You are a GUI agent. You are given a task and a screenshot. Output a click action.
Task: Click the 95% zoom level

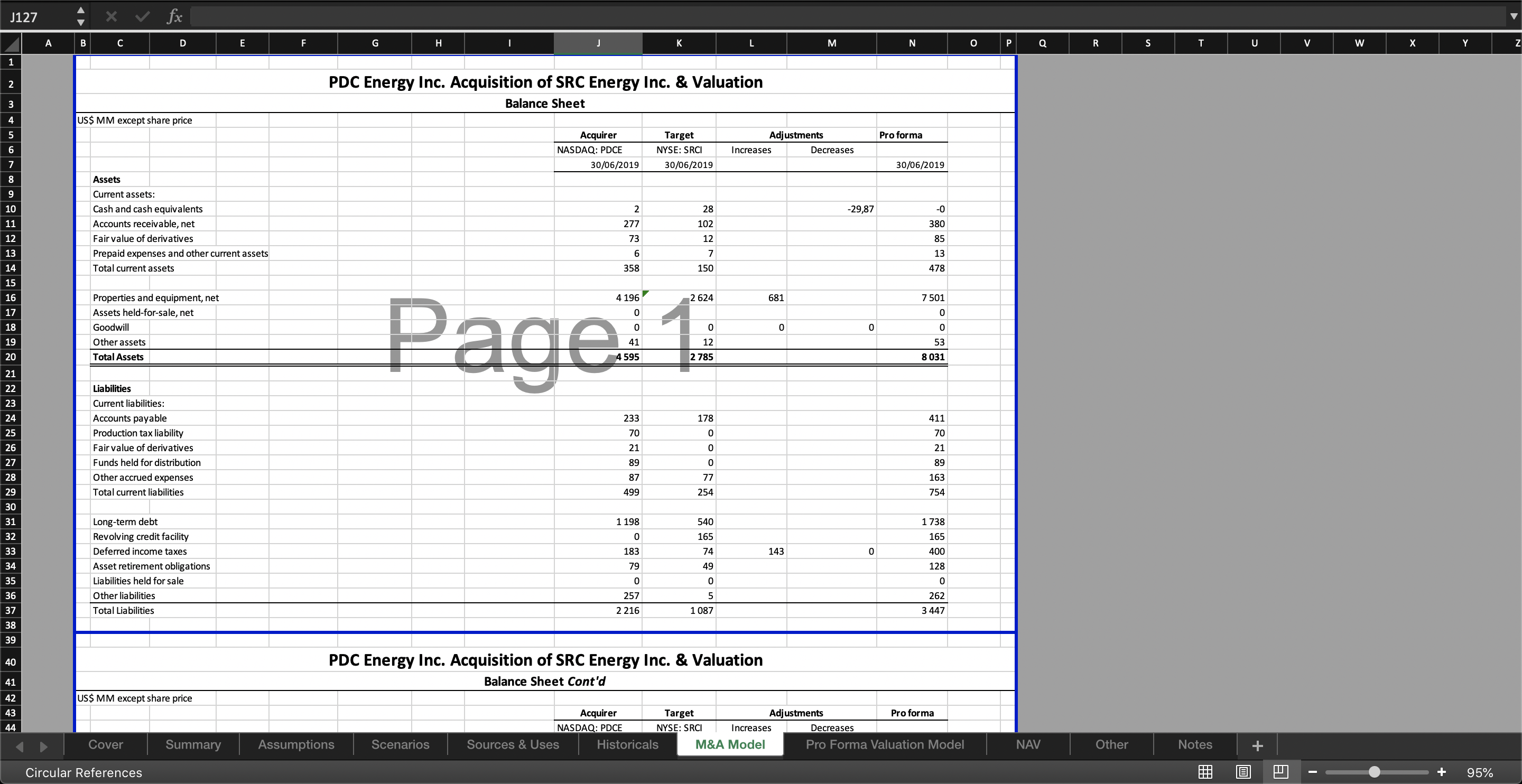pyautogui.click(x=1480, y=773)
